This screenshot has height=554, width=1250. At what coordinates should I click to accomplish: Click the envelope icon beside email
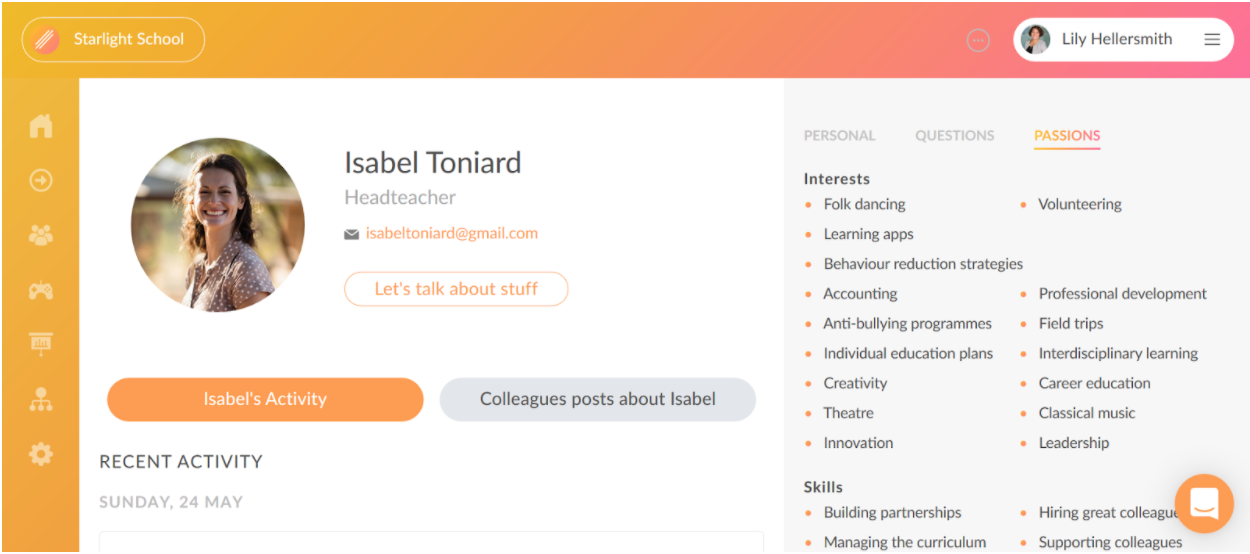point(351,234)
